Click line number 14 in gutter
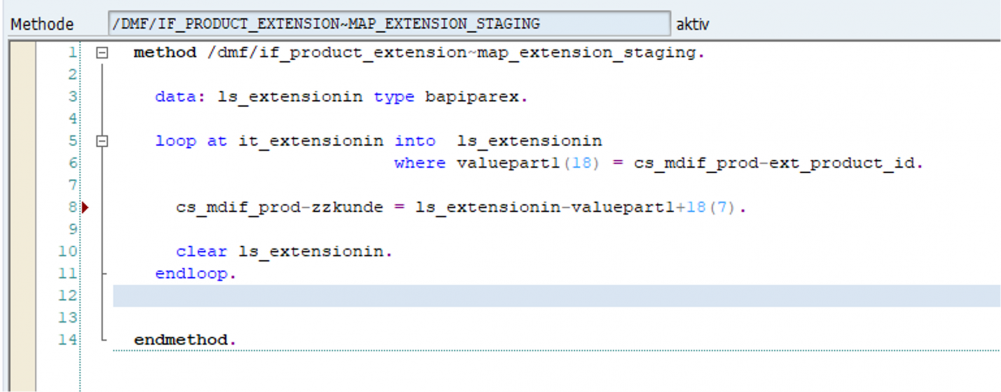This screenshot has width=1001, height=392. click(x=67, y=340)
